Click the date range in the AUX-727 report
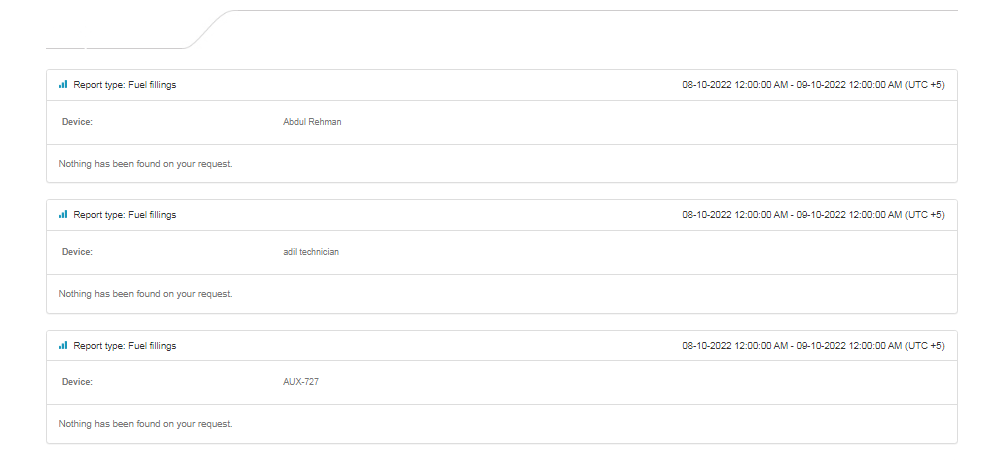Image resolution: width=999 pixels, height=460 pixels. click(813, 346)
